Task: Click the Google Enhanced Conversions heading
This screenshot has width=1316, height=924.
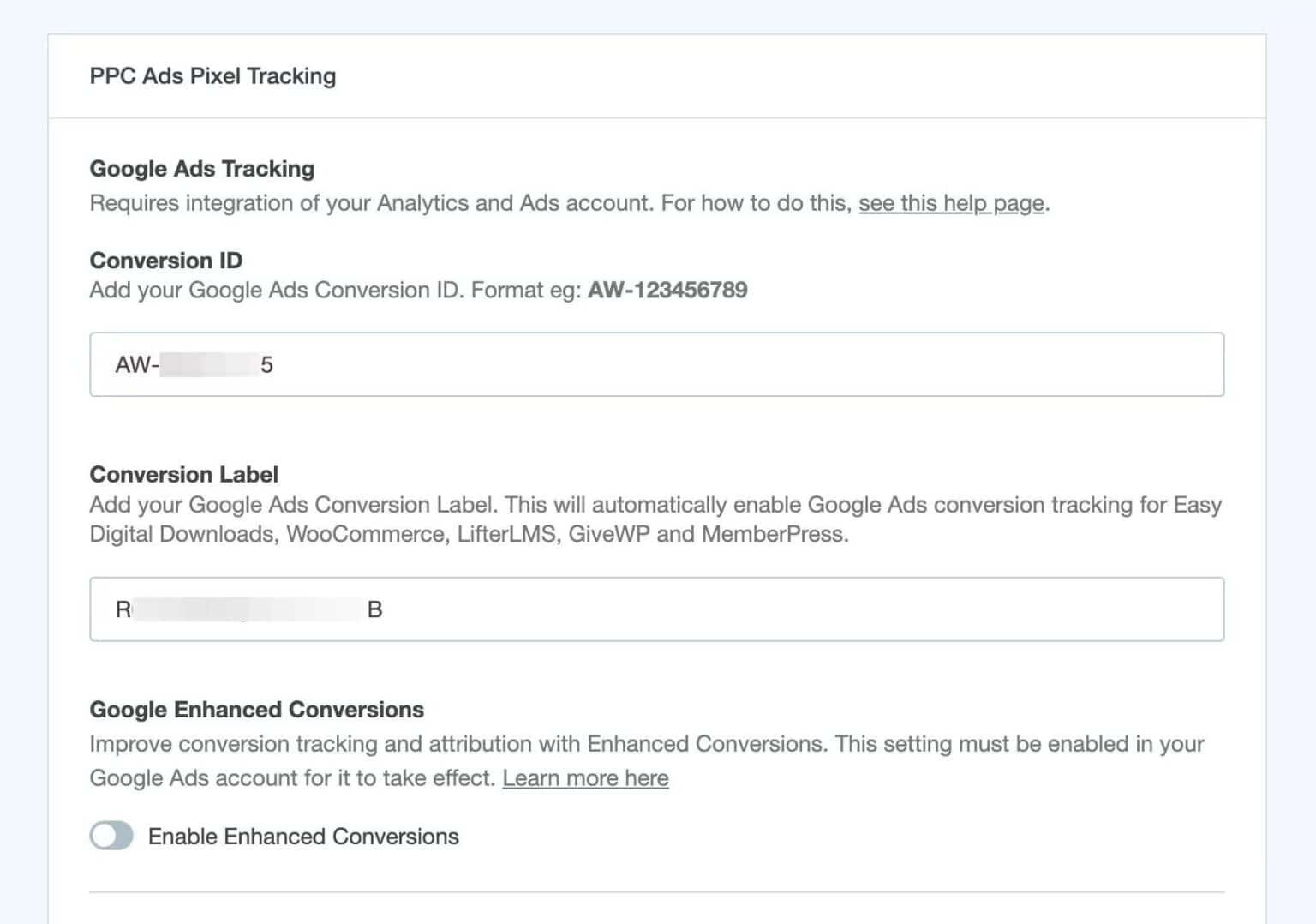Action: click(x=256, y=709)
